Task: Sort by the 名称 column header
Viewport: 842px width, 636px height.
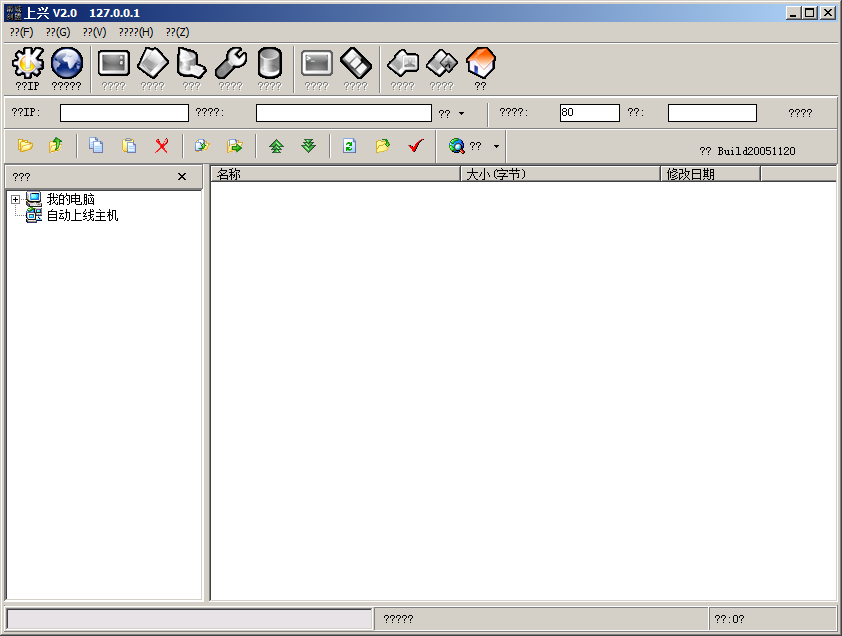Action: coord(334,174)
